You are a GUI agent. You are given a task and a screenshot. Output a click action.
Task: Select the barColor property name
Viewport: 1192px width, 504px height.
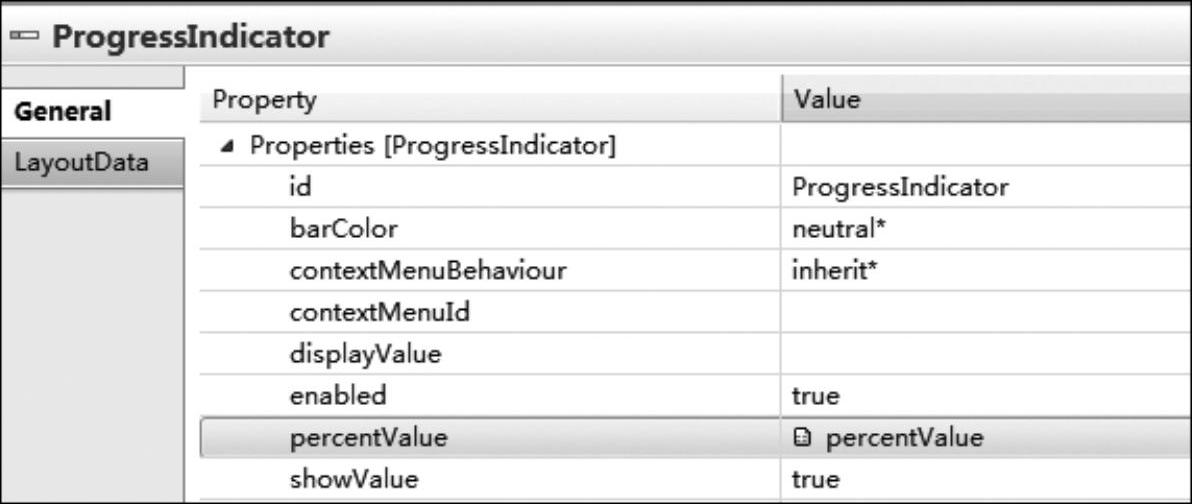click(x=344, y=229)
